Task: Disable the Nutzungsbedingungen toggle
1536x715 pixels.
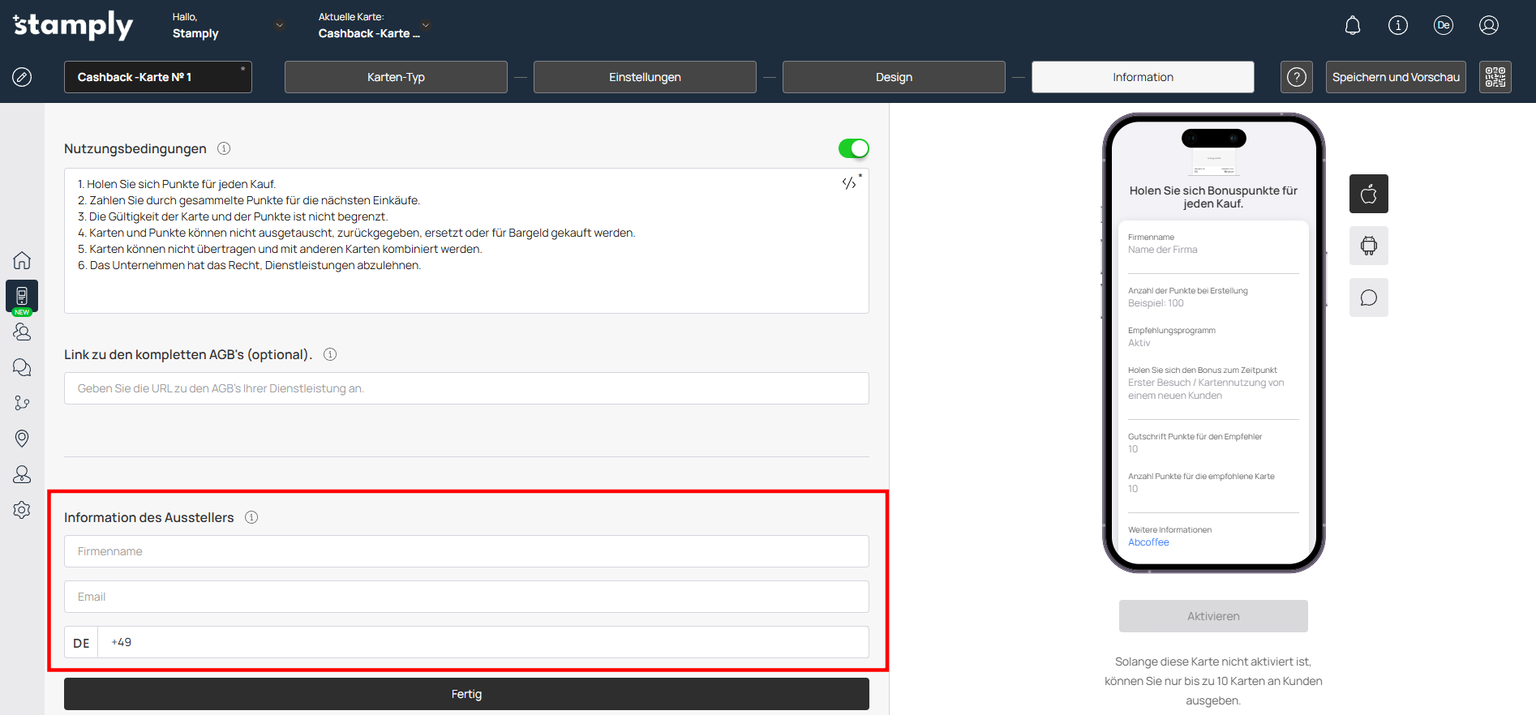Action: [853, 149]
